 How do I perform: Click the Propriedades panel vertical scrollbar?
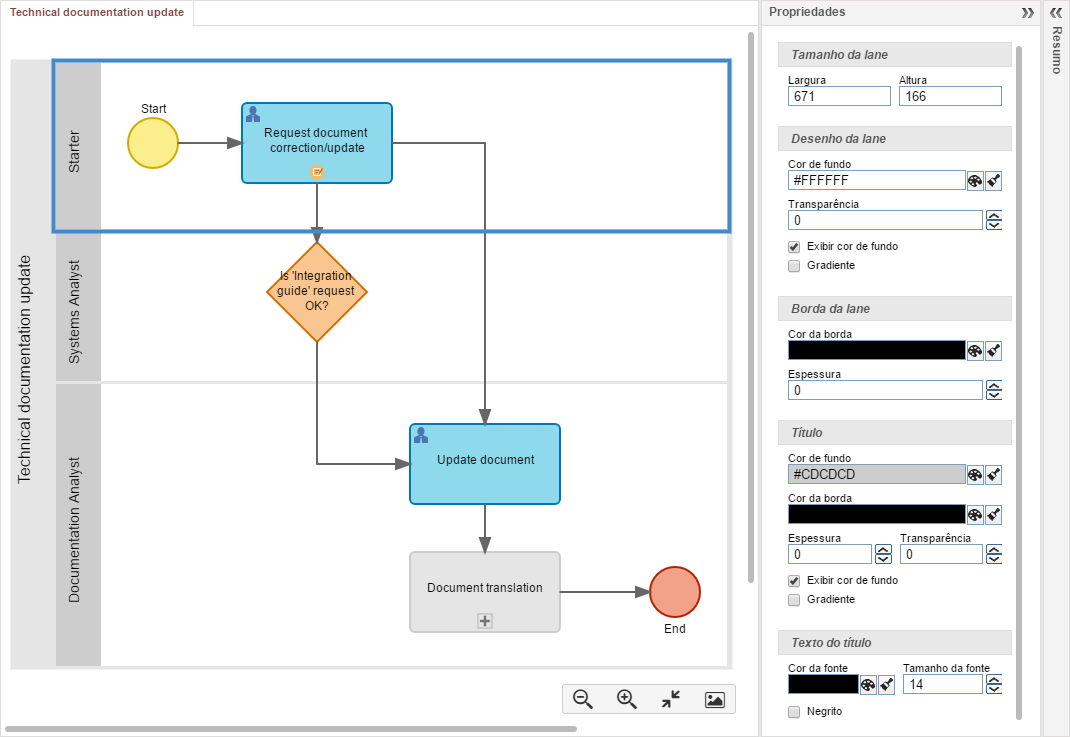tap(1019, 382)
